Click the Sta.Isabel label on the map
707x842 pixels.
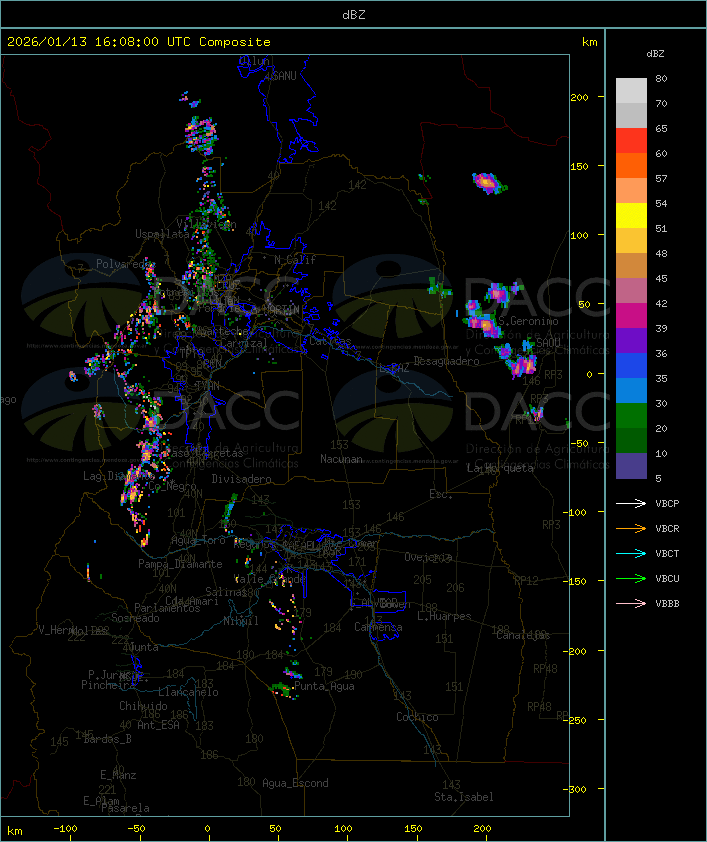point(463,797)
